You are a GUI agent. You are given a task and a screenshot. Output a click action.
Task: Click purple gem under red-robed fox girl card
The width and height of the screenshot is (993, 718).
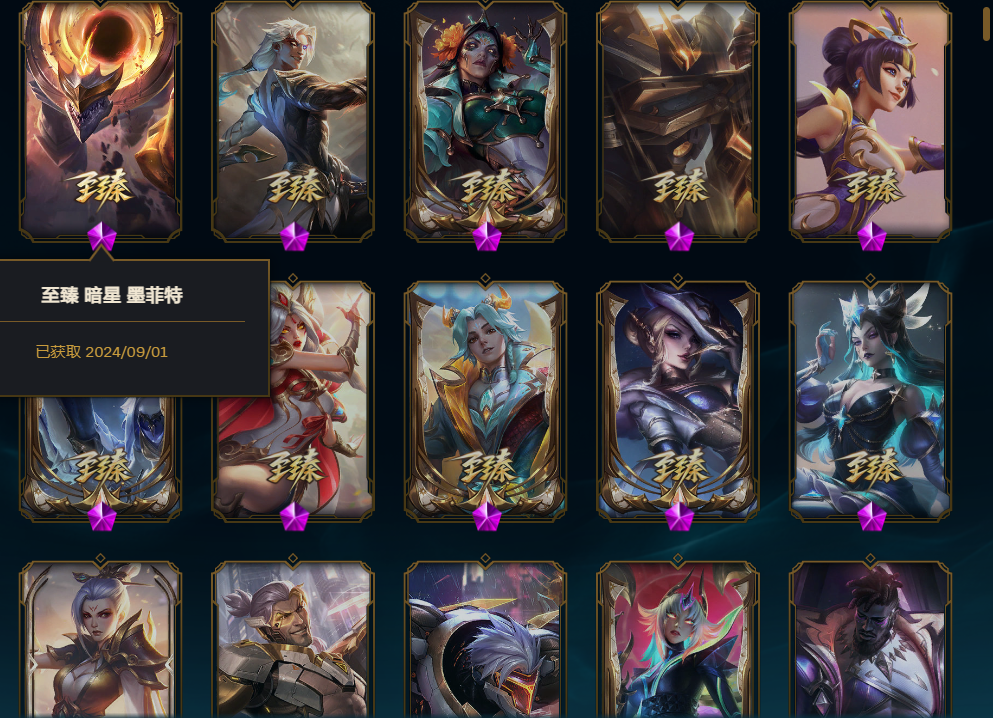click(294, 517)
